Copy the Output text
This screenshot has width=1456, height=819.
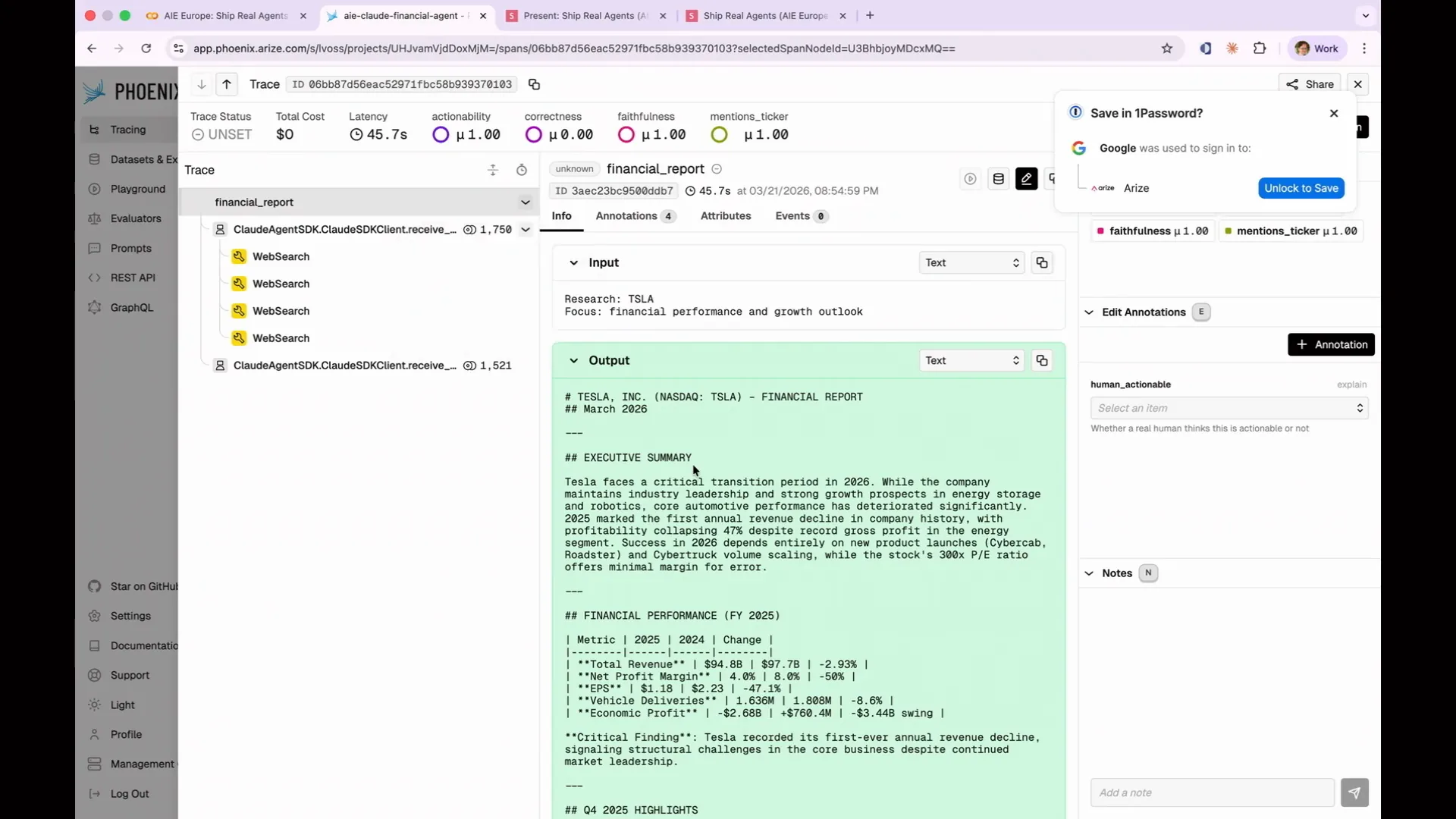pyautogui.click(x=1042, y=360)
